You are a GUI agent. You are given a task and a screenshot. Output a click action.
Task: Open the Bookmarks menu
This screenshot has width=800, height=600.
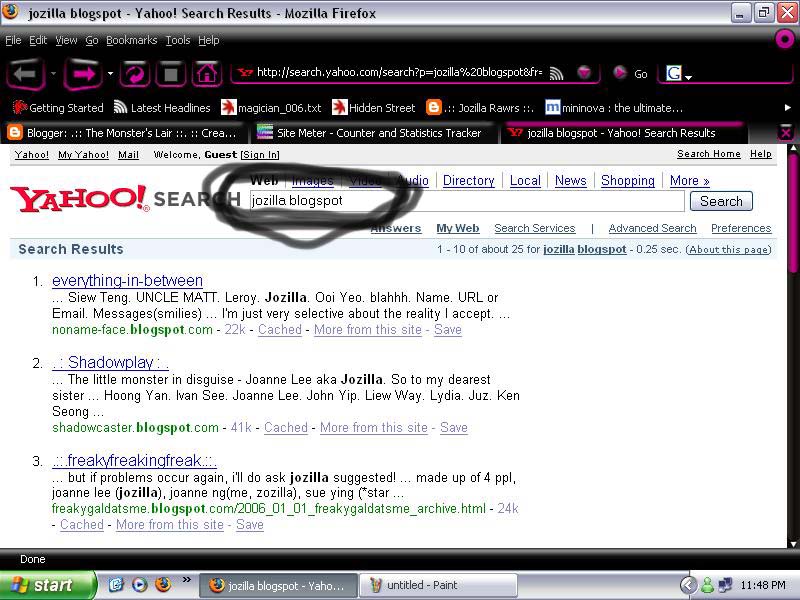(x=132, y=40)
